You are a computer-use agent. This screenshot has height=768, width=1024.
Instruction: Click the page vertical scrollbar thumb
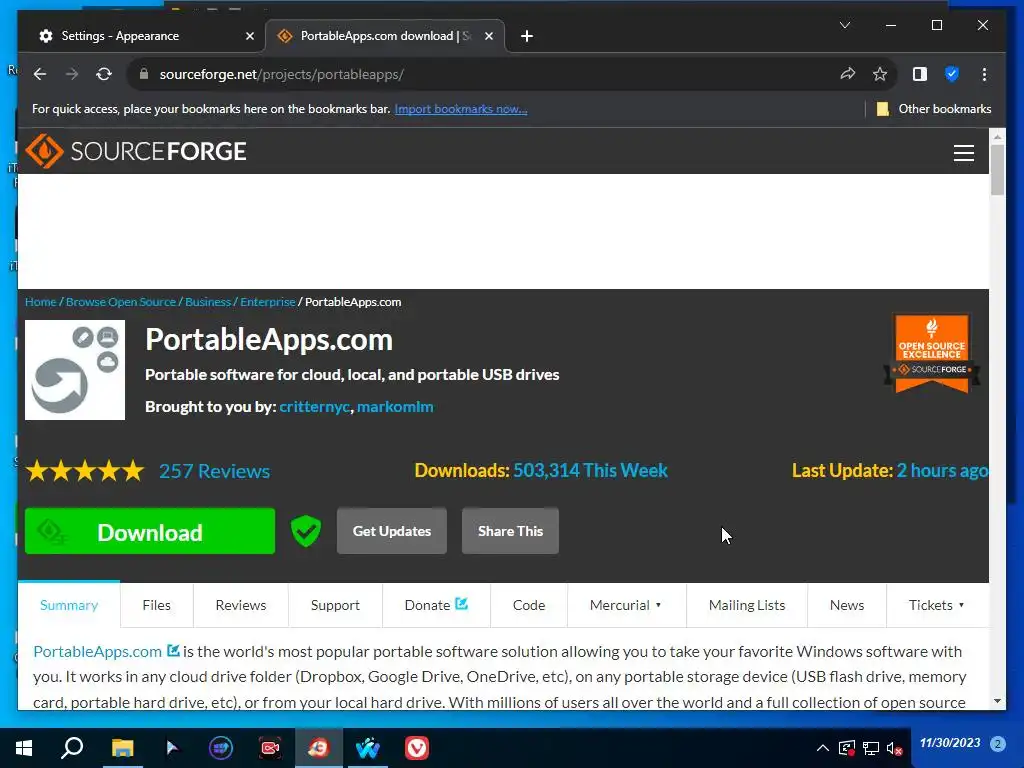click(x=997, y=170)
